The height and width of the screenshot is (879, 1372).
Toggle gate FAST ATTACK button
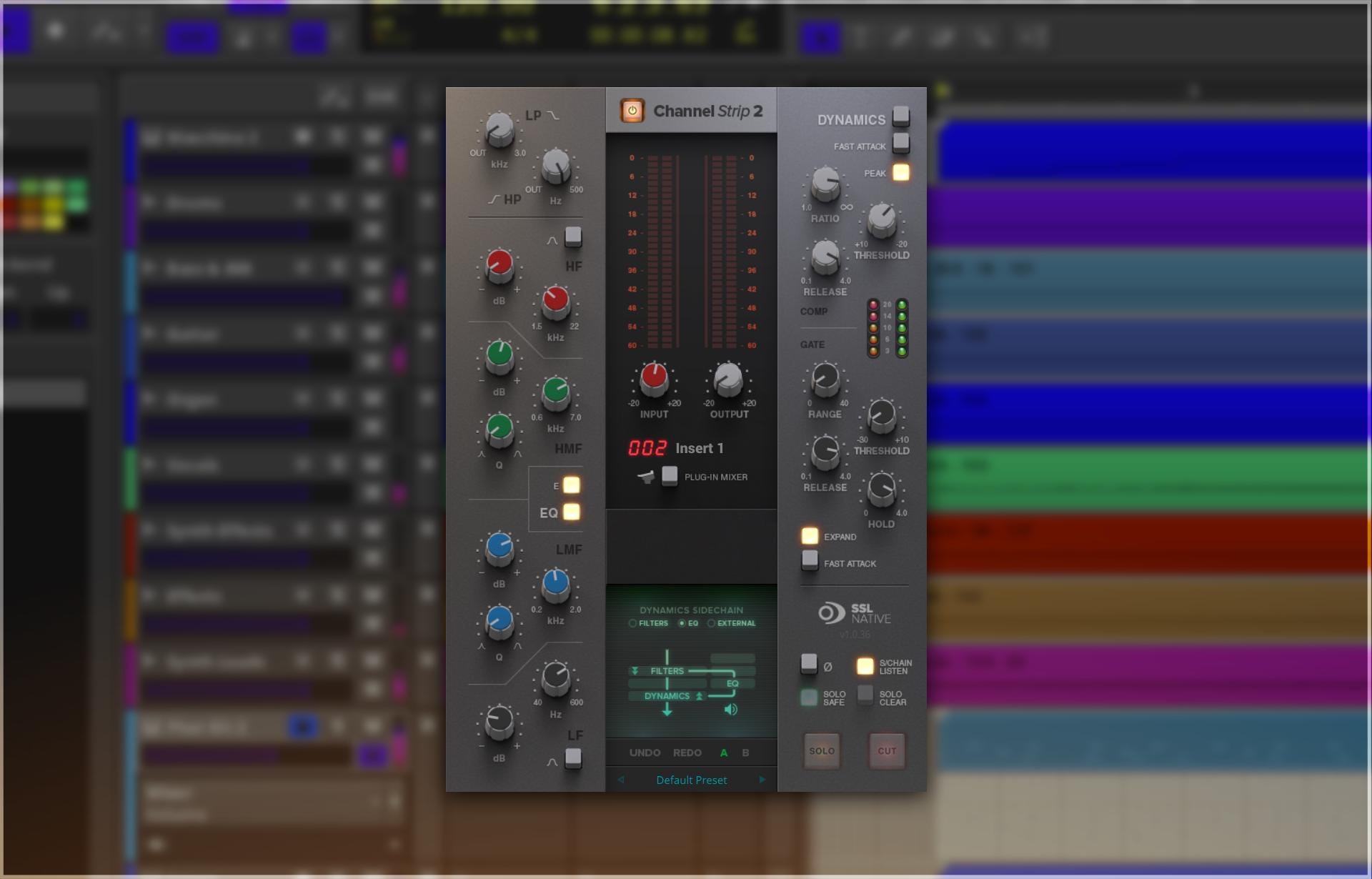coord(810,560)
